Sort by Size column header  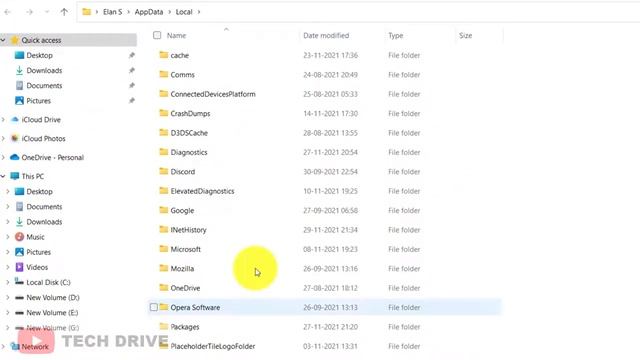point(465,36)
